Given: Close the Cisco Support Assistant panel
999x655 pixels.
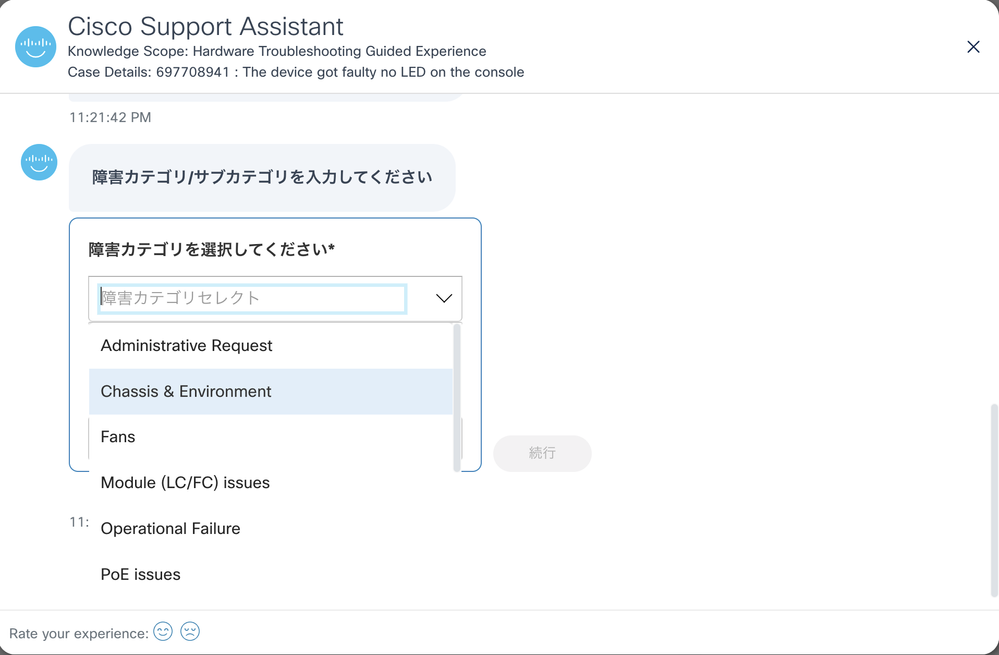Looking at the screenshot, I should [x=973, y=47].
